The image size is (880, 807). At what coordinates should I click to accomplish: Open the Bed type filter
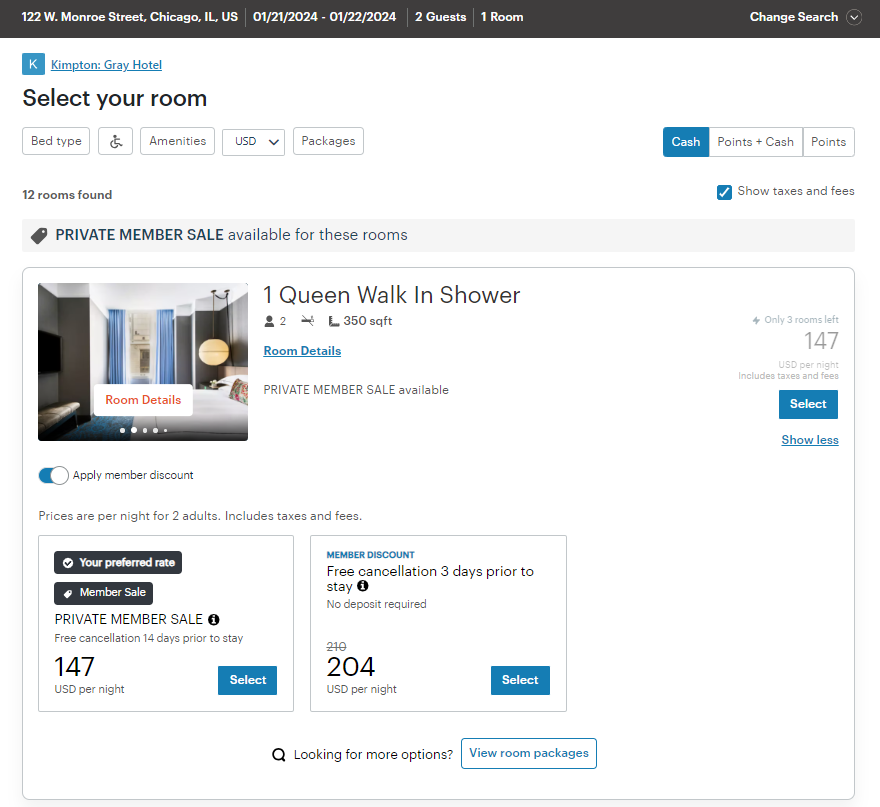pyautogui.click(x=55, y=141)
